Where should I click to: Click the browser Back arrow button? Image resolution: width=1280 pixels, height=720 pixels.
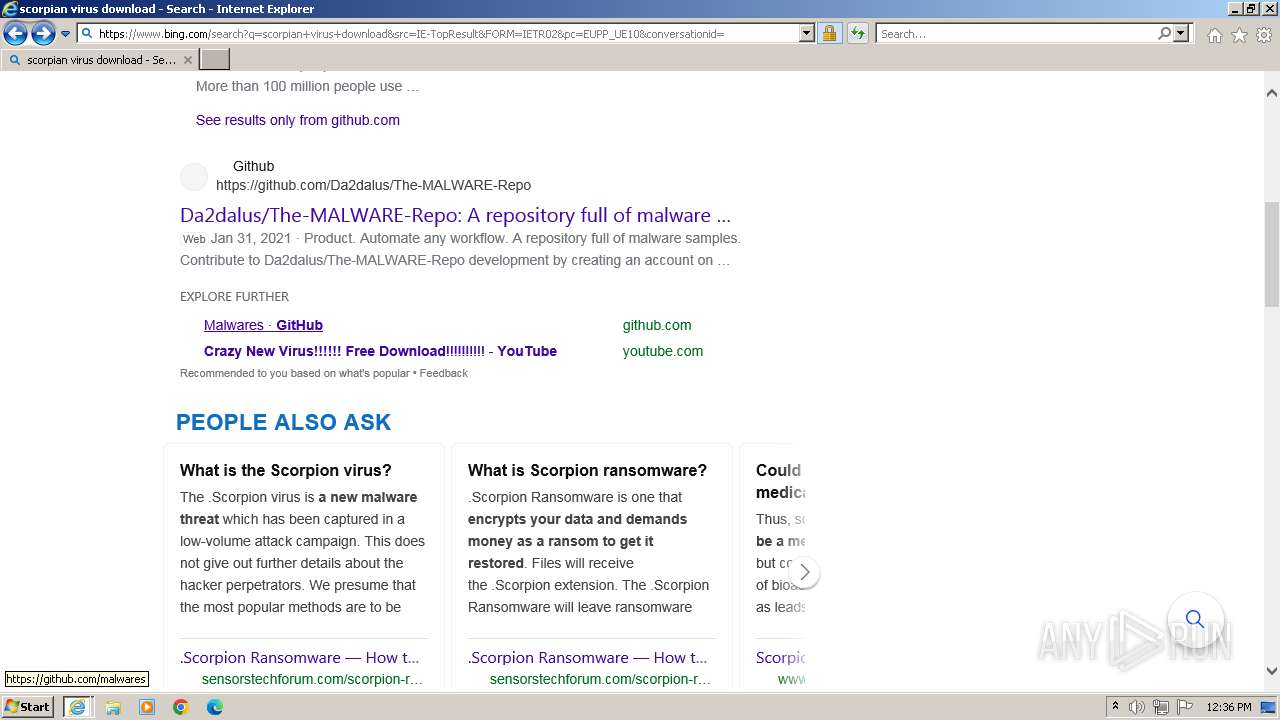click(x=15, y=34)
